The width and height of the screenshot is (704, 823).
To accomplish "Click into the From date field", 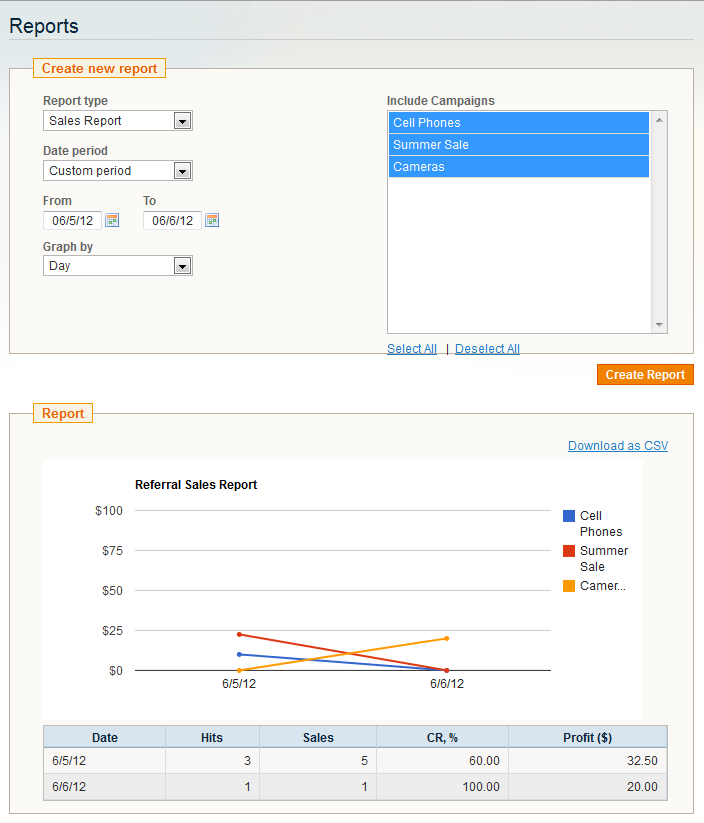I will pyautogui.click(x=72, y=220).
